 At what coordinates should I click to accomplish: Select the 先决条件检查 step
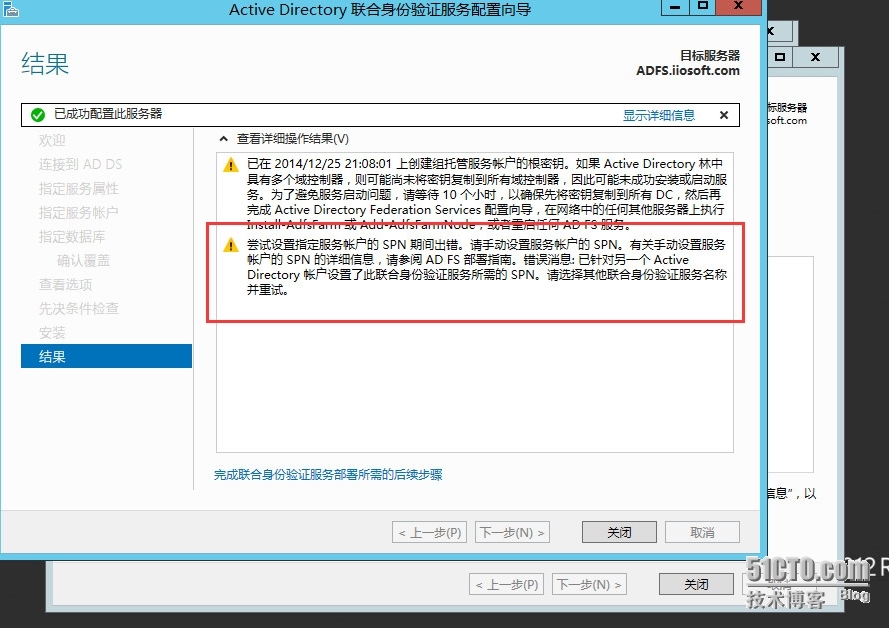[x=78, y=308]
